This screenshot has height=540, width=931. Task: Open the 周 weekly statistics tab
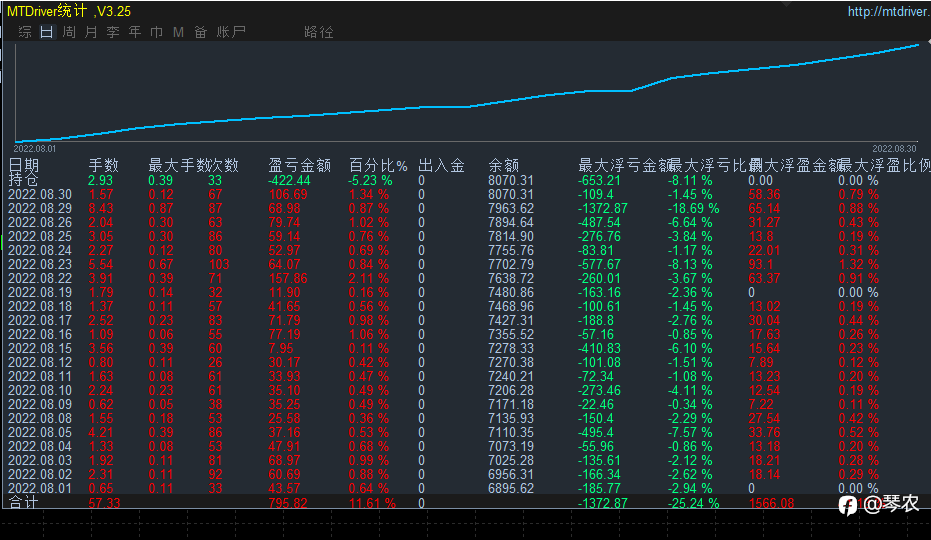[69, 32]
